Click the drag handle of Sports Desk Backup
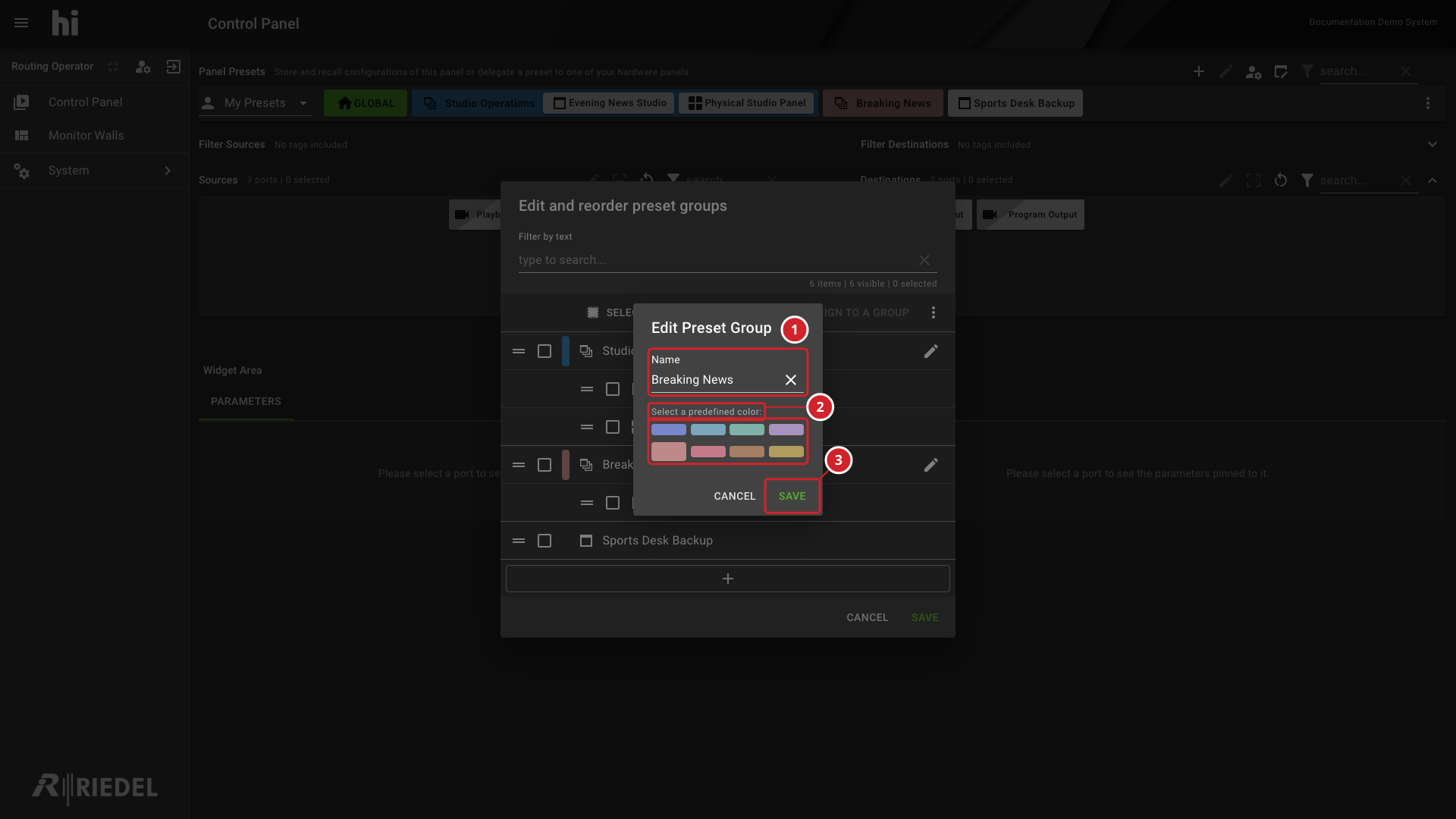This screenshot has height=819, width=1456. point(519,541)
